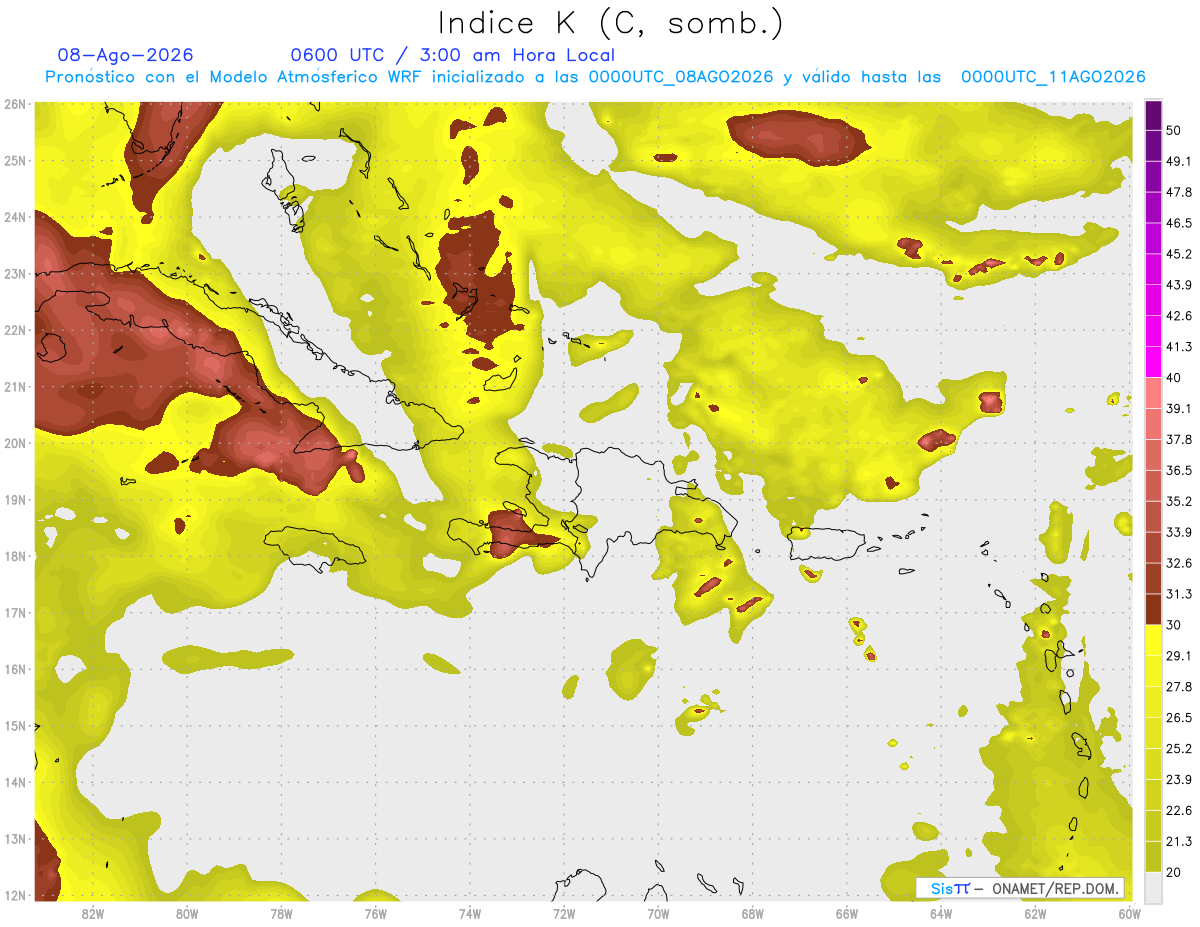
Task: Click the colorbar value '46.5'
Action: tap(1179, 223)
